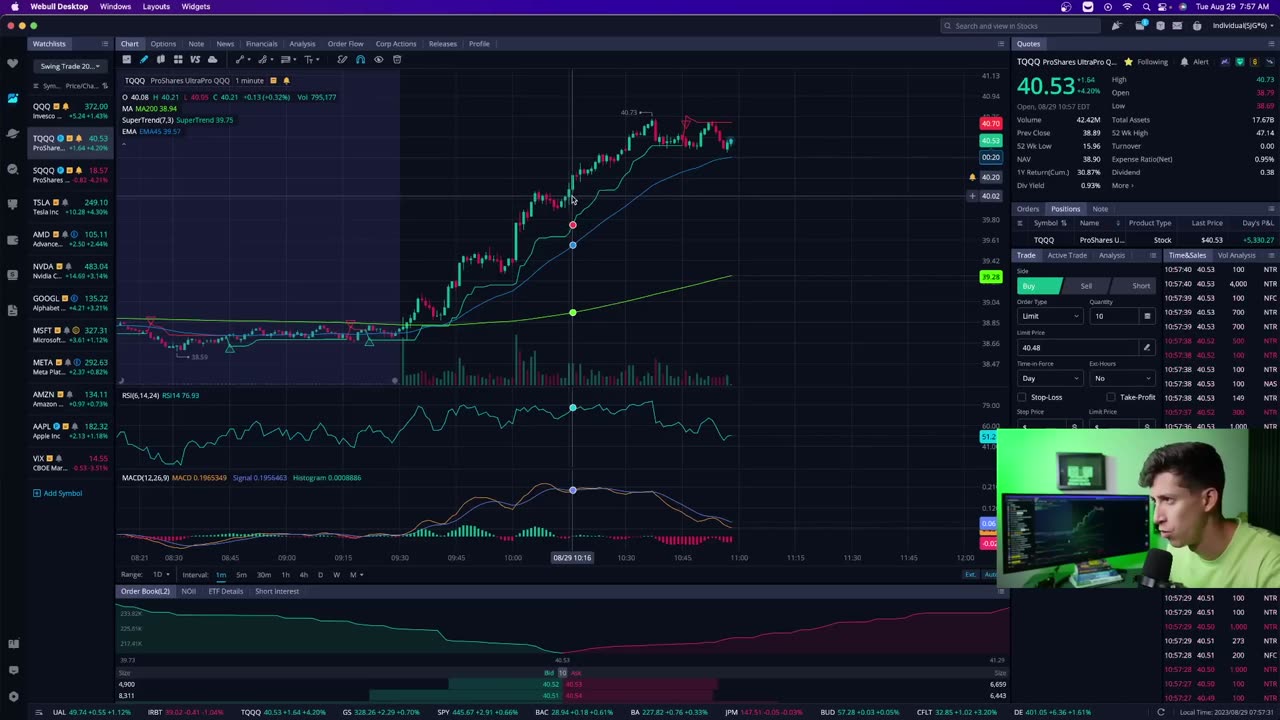Check the Stop-Loss checkbox

click(x=1023, y=397)
